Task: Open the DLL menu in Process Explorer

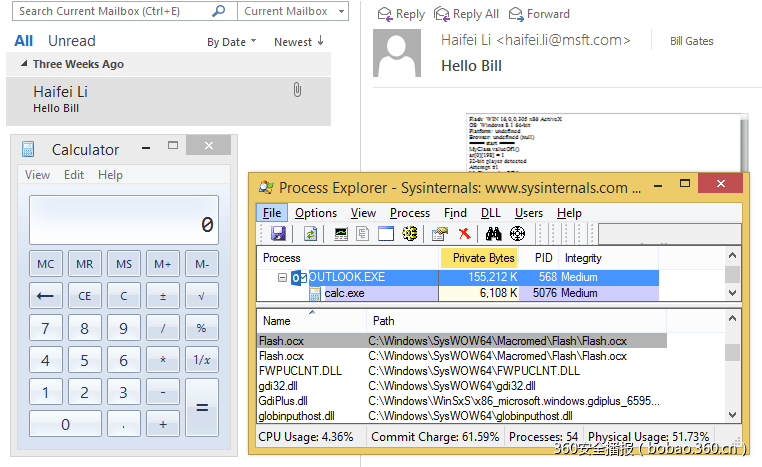Action: (x=490, y=213)
